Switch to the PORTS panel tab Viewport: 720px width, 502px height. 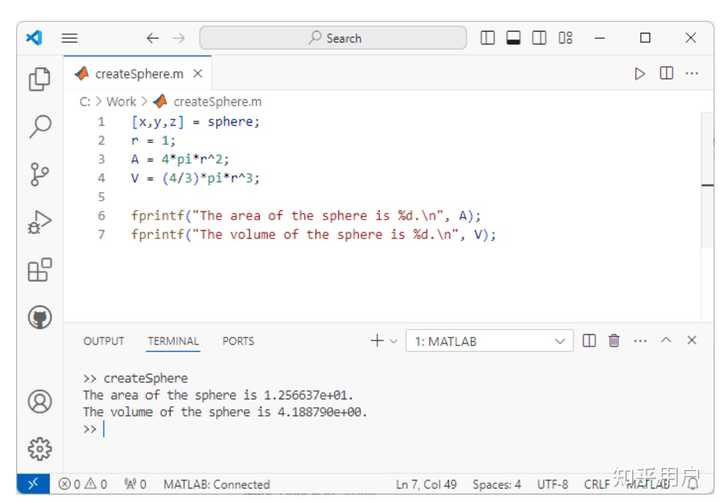tap(238, 341)
